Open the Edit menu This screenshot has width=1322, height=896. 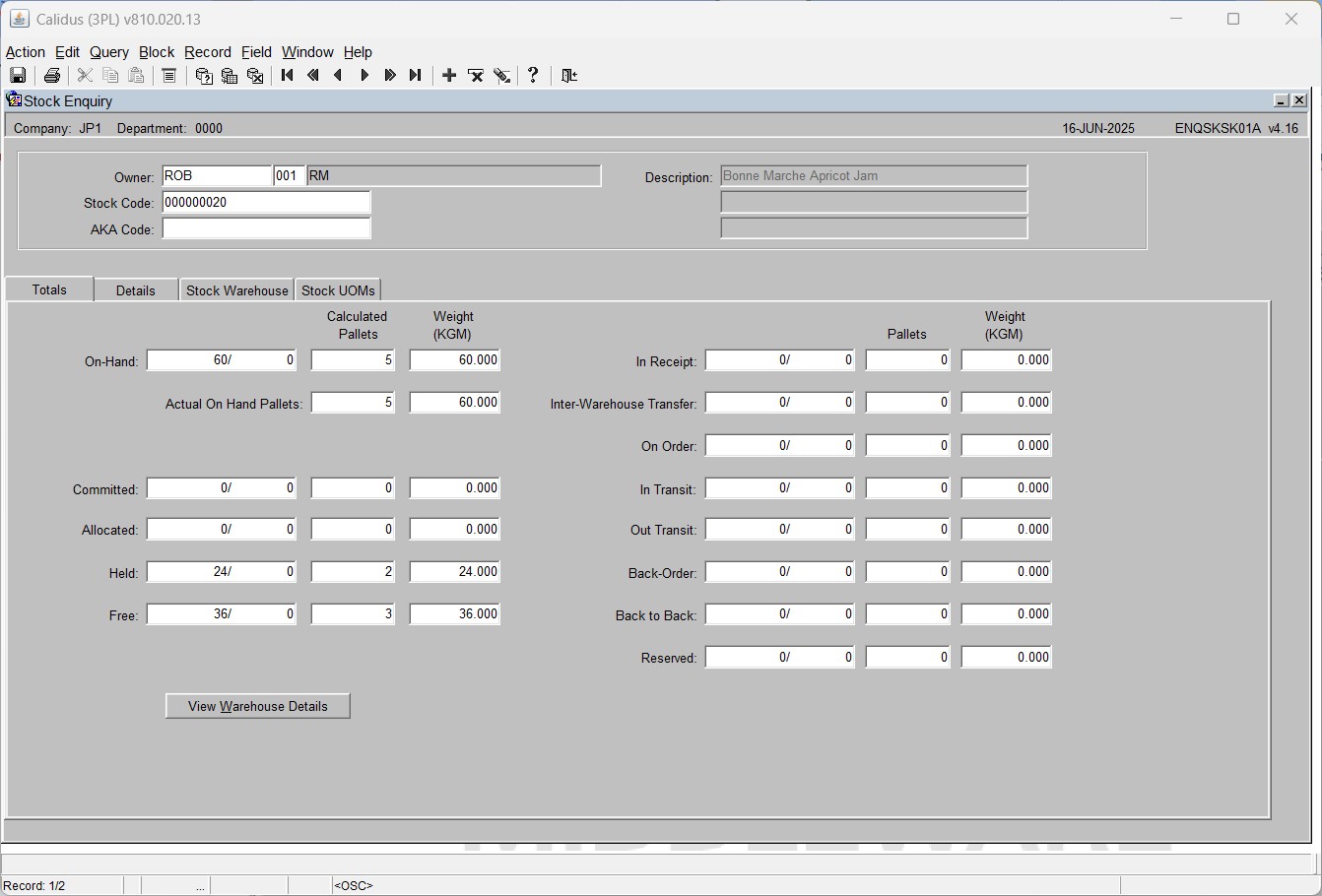67,52
